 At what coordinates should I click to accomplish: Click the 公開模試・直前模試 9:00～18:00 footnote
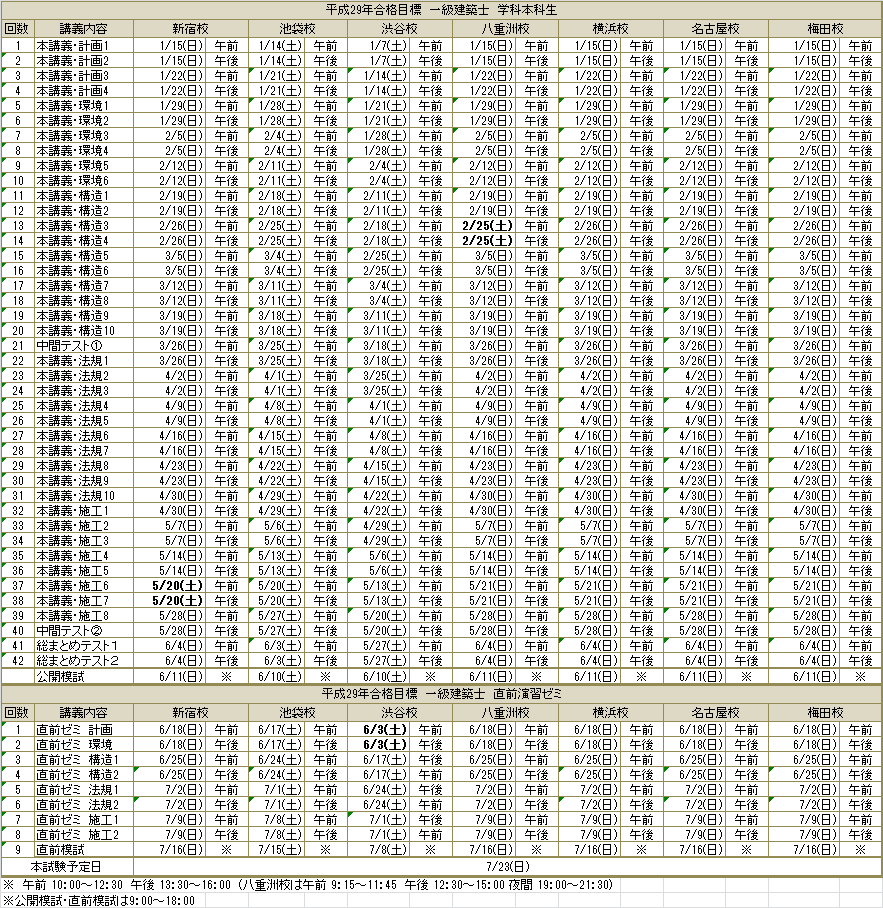click(98, 900)
